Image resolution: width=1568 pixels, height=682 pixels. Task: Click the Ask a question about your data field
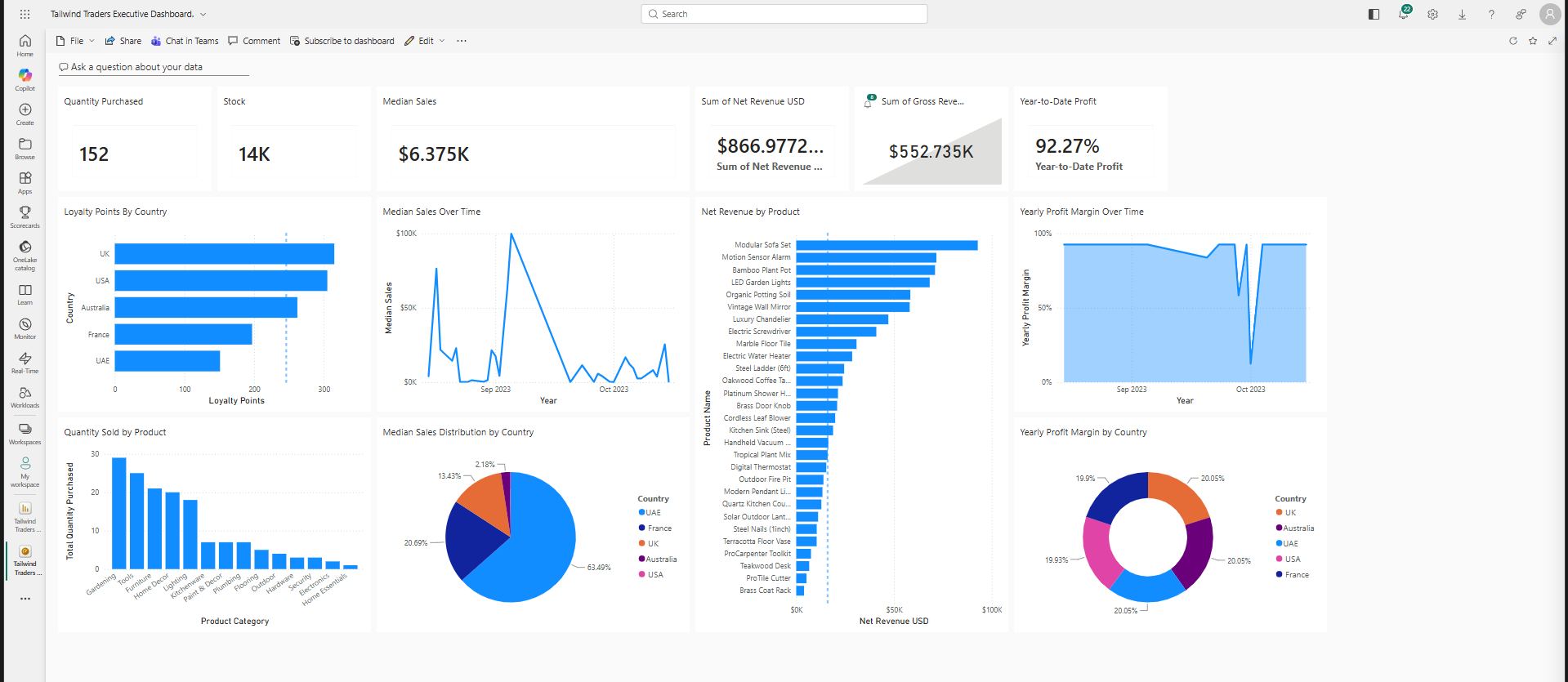(x=154, y=67)
